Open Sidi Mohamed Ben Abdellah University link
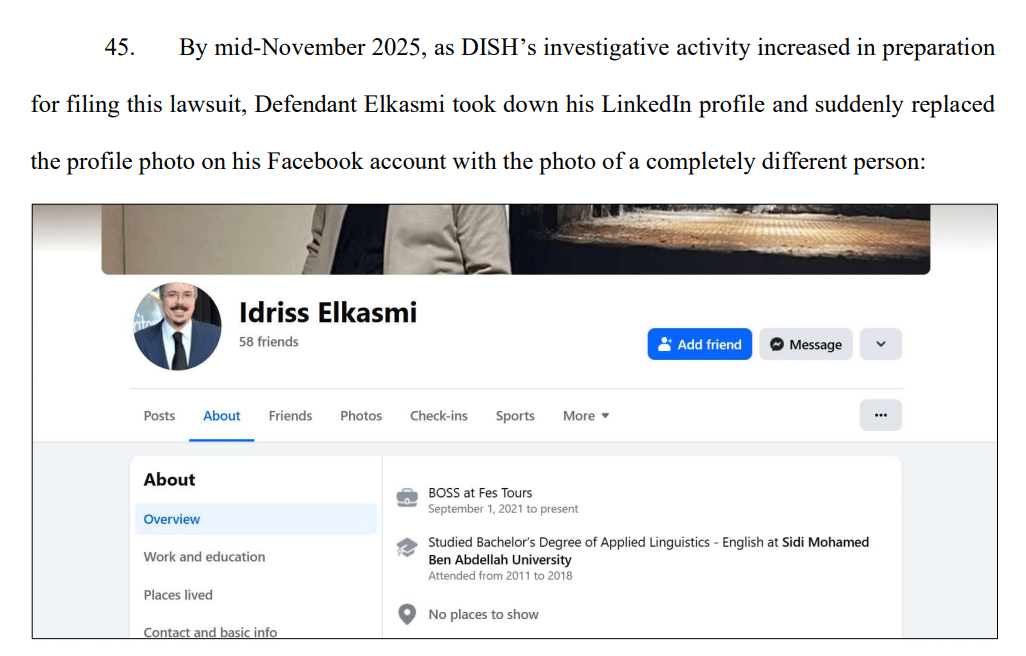Viewport: 1026px width, 656px height. tap(500, 560)
